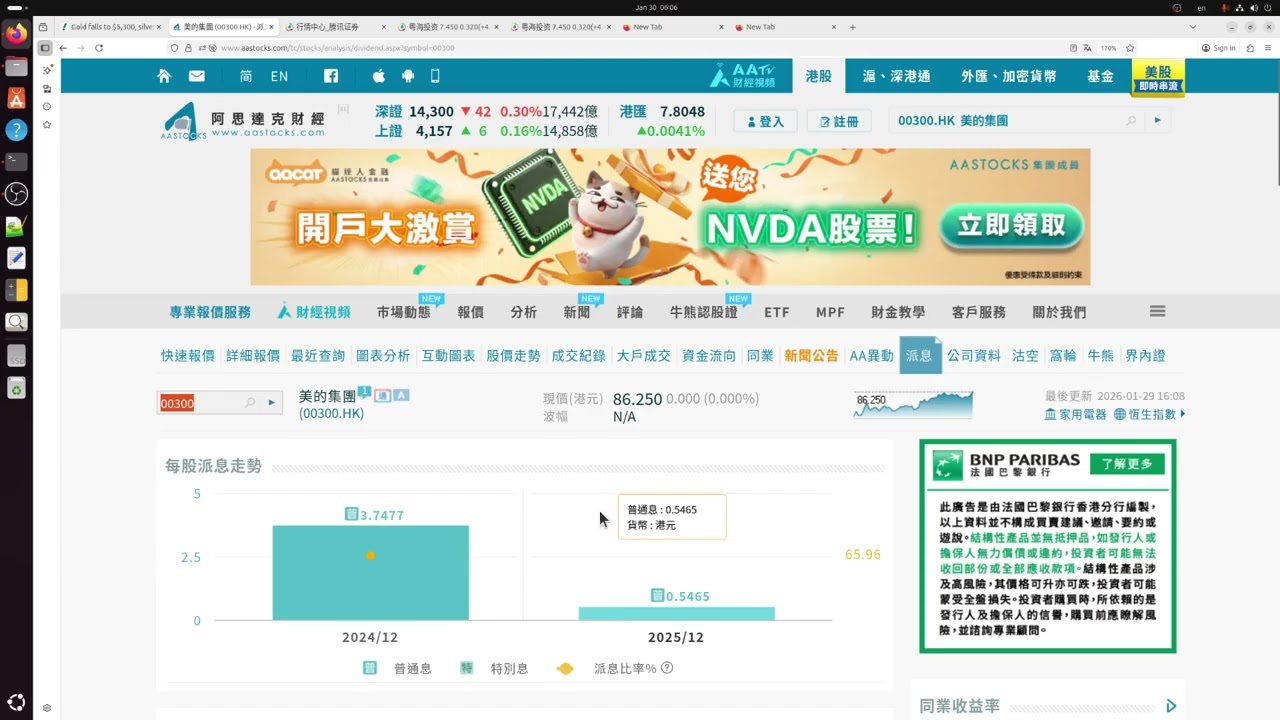Click the Firefox address bar URL
The width and height of the screenshot is (1280, 720).
337,48
